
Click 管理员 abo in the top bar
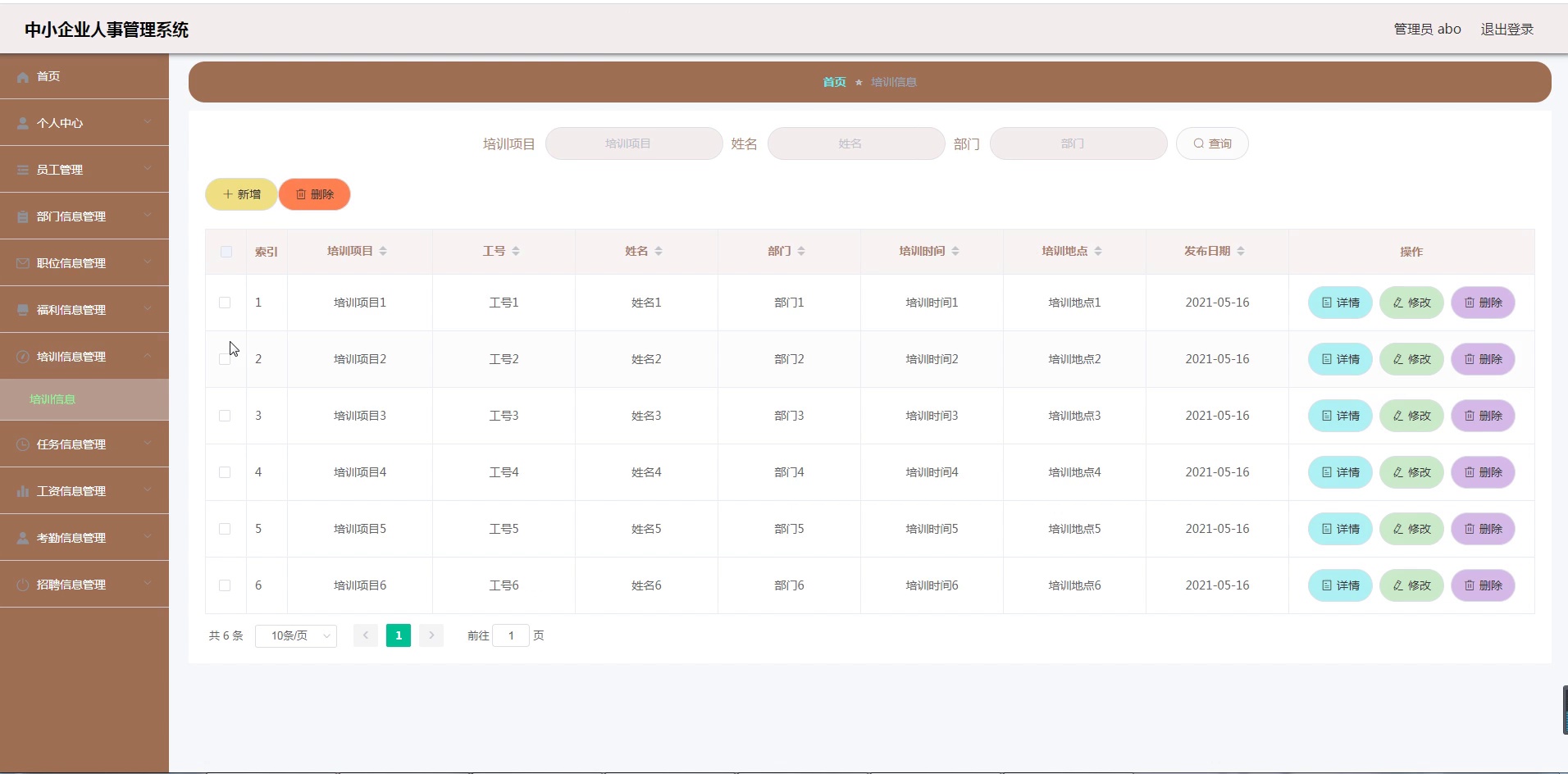point(1427,30)
